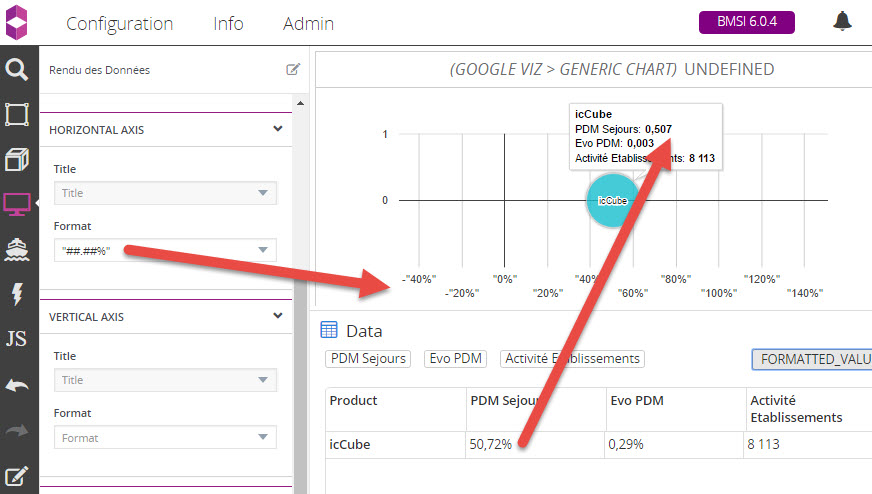Collapse the Vertical Axis section
The width and height of the screenshot is (872, 494).
click(x=278, y=316)
